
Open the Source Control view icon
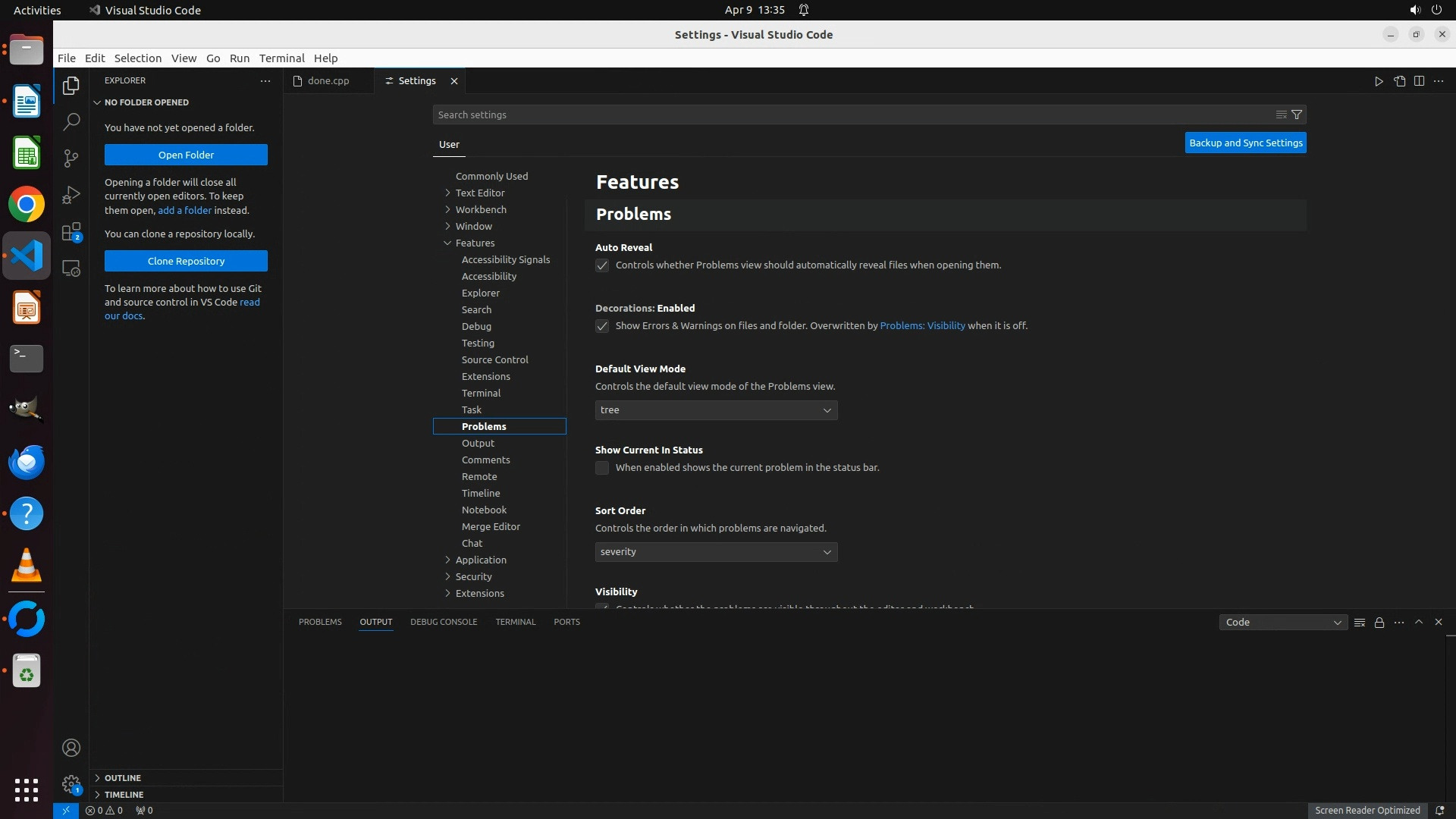pyautogui.click(x=71, y=158)
